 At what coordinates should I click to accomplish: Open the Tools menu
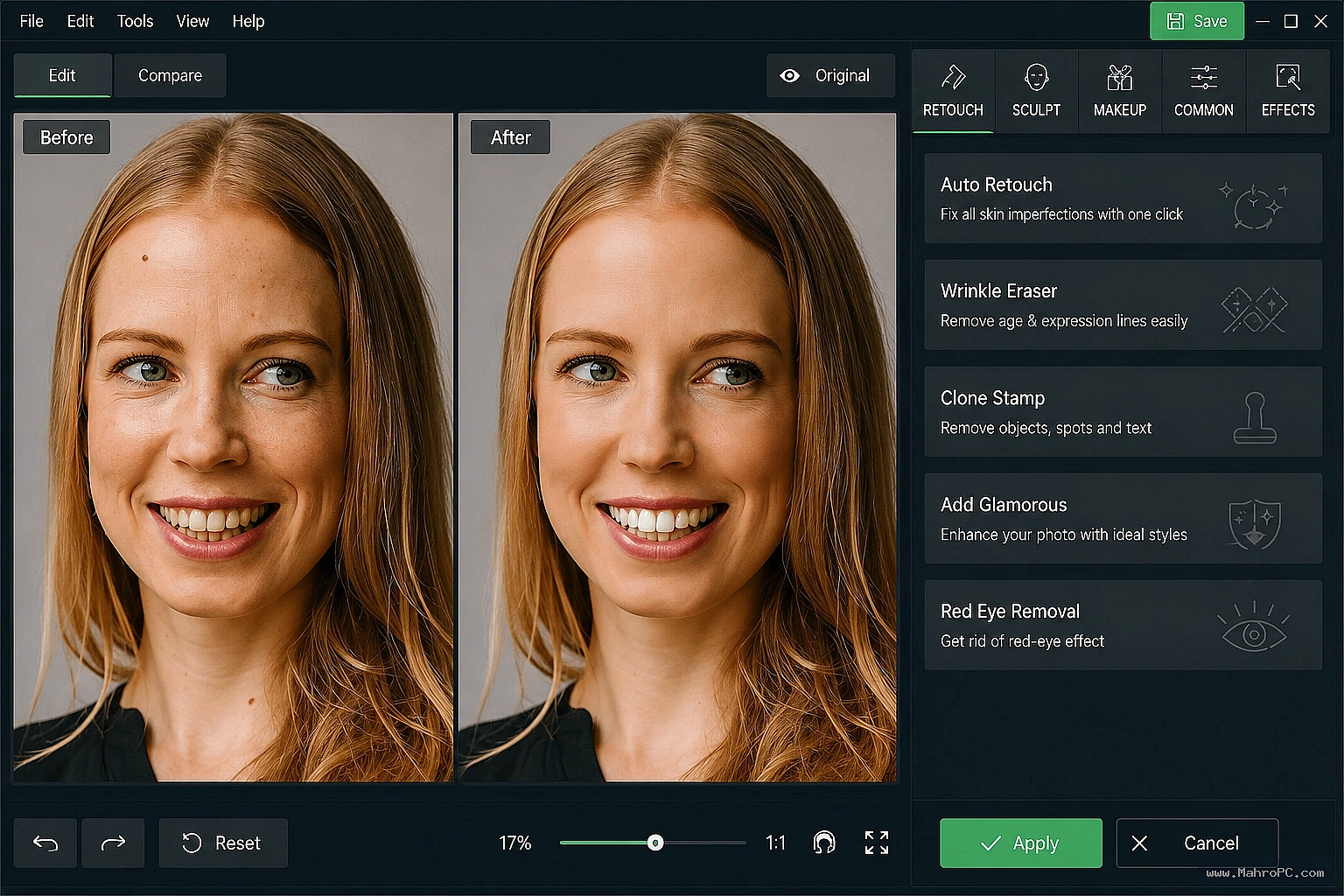click(x=135, y=21)
